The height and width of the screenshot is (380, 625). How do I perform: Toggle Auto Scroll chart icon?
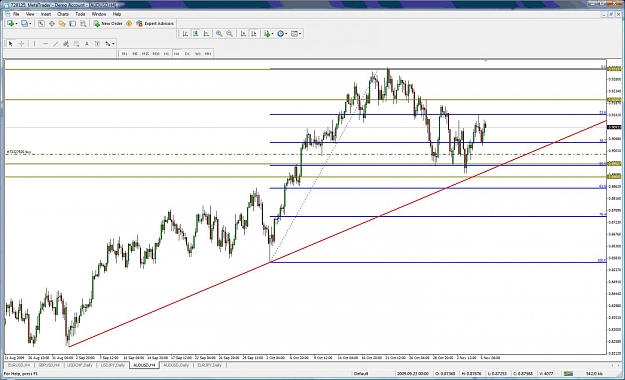[243, 34]
